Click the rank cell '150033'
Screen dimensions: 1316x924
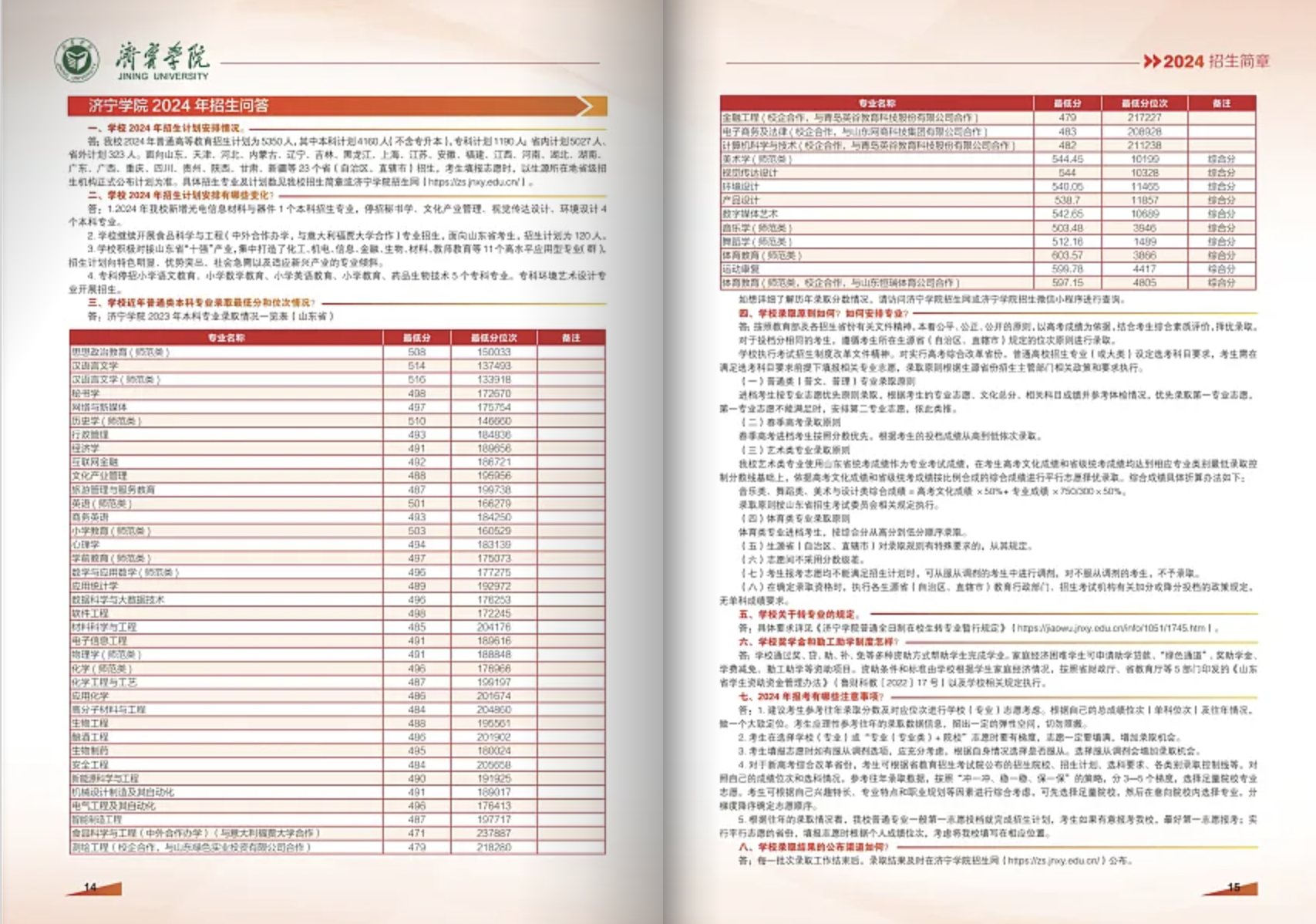coord(494,352)
